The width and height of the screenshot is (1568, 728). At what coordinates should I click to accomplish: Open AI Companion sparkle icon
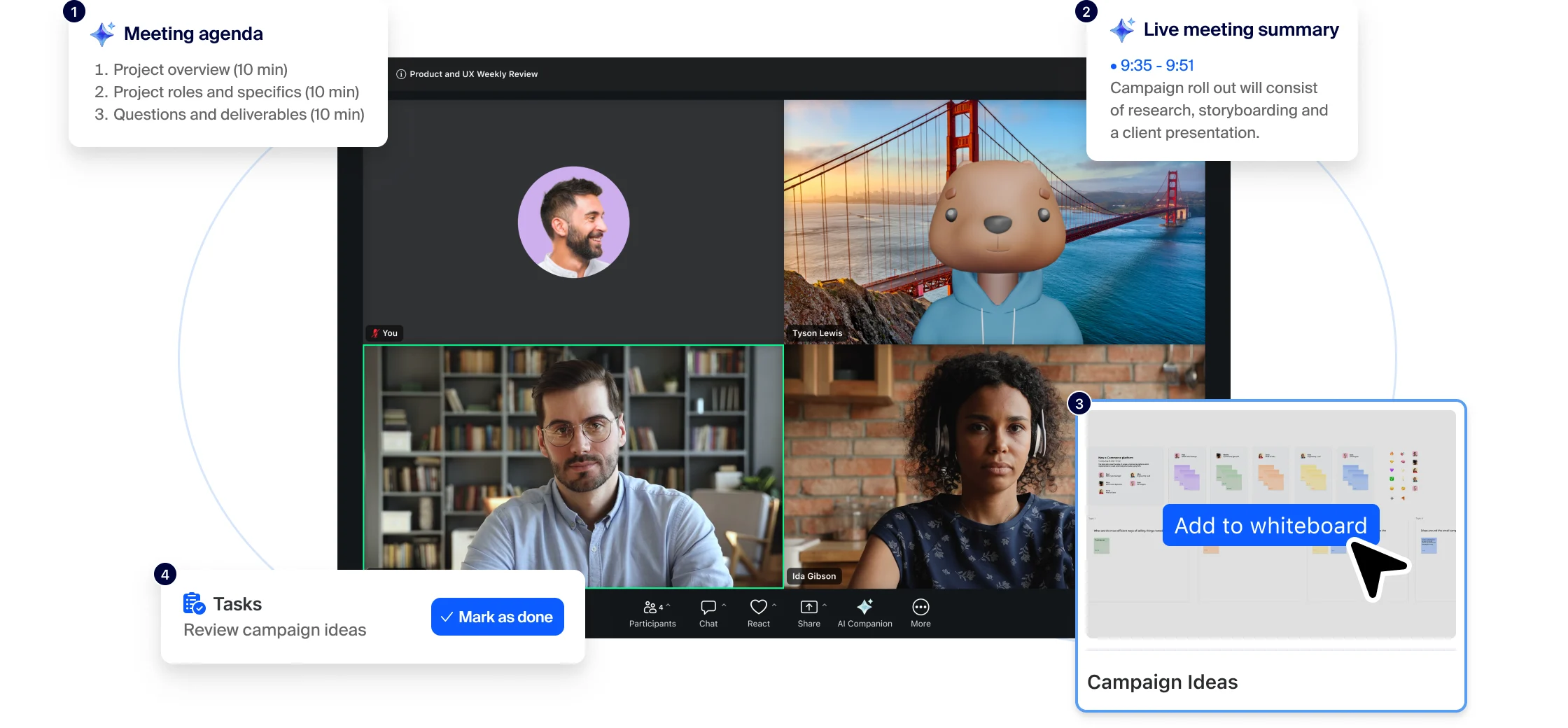[865, 606]
